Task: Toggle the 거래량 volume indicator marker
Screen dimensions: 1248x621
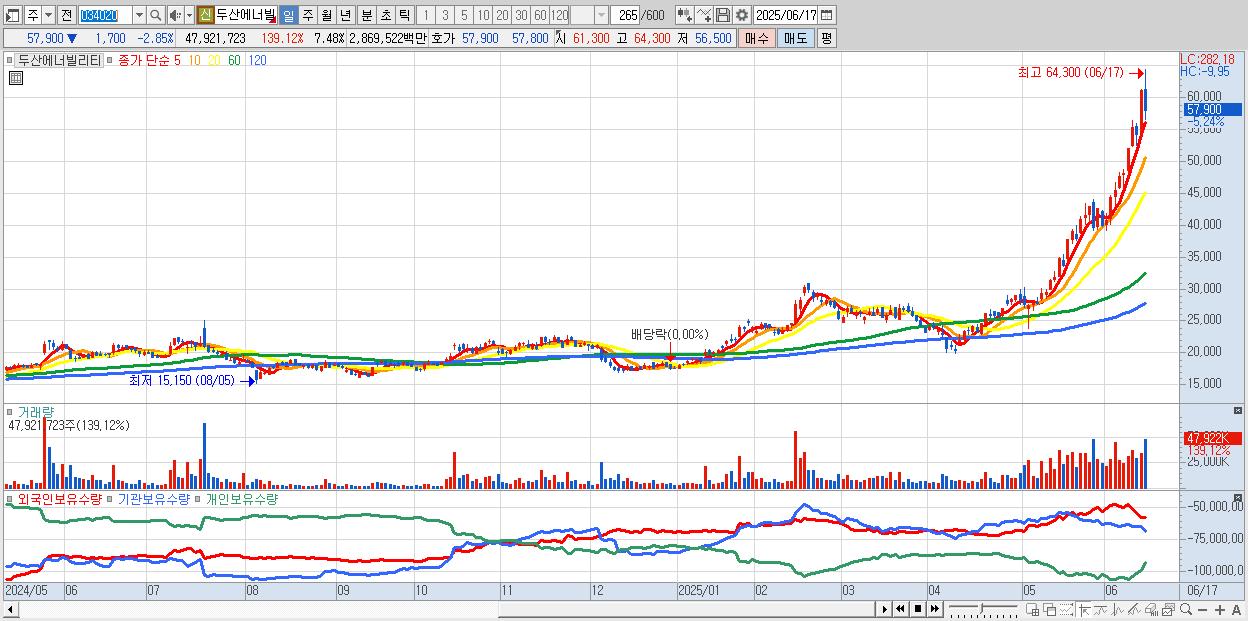Action: coord(11,411)
